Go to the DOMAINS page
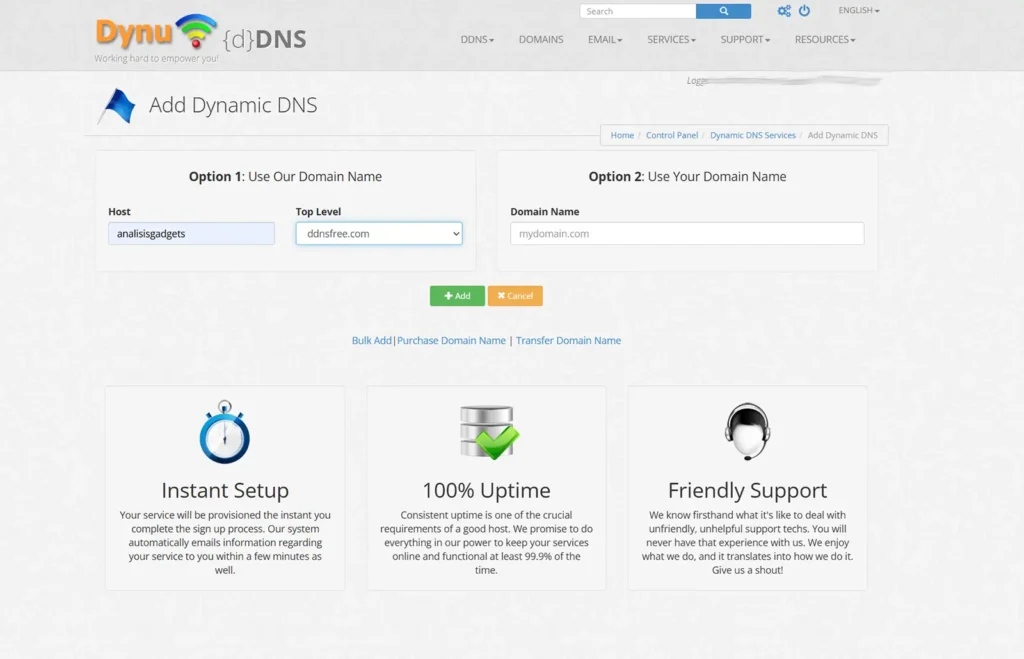The height and width of the screenshot is (659, 1024). pyautogui.click(x=541, y=39)
